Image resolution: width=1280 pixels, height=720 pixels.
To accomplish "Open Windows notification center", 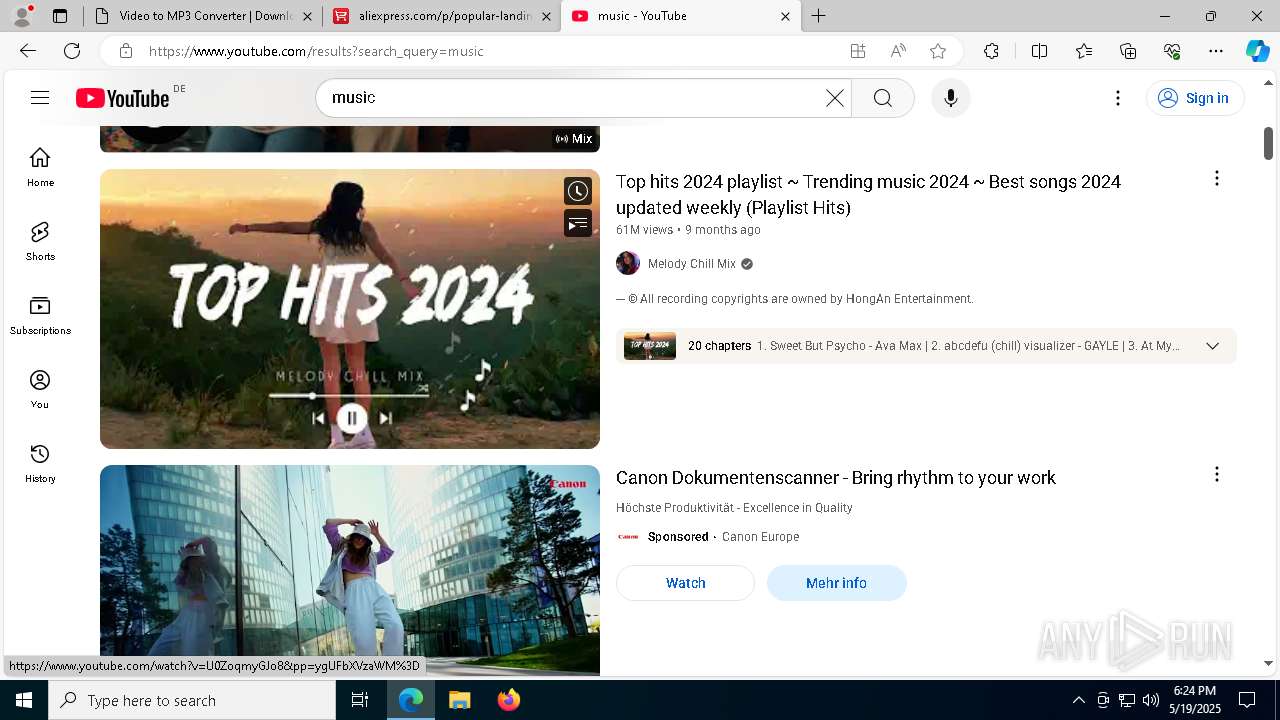I will click(x=1247, y=700).
